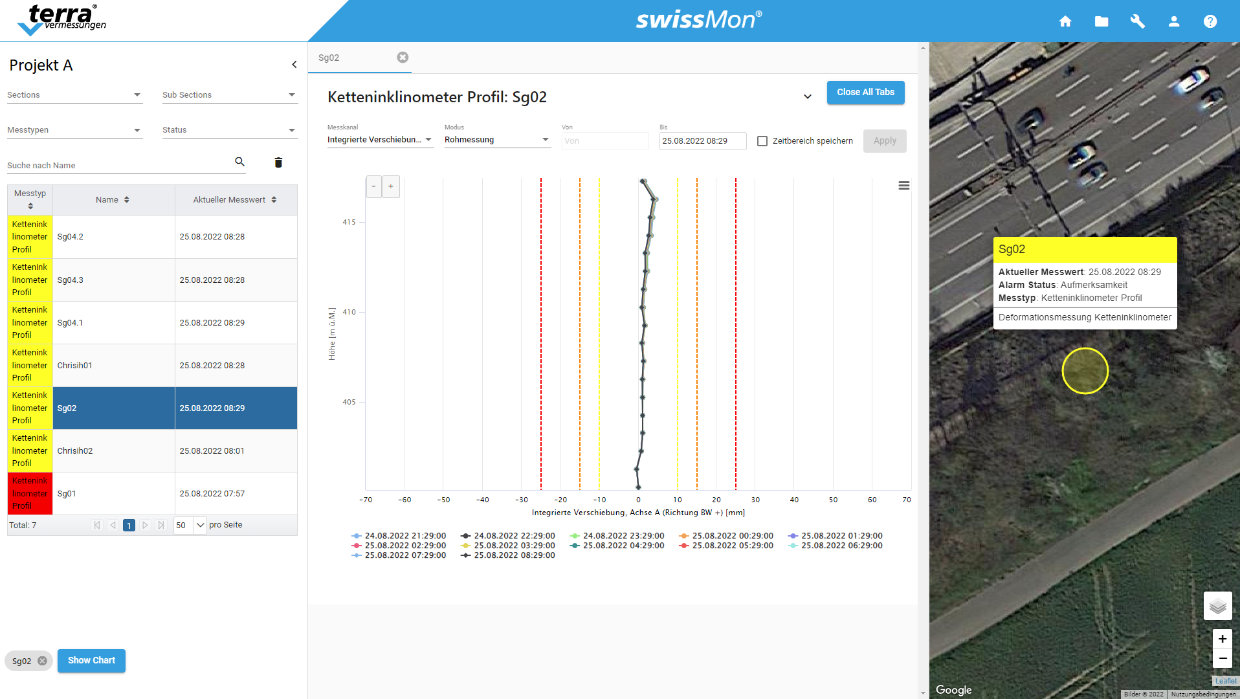Select the Sg01 row in table
Image resolution: width=1240 pixels, height=699 pixels.
(152, 493)
